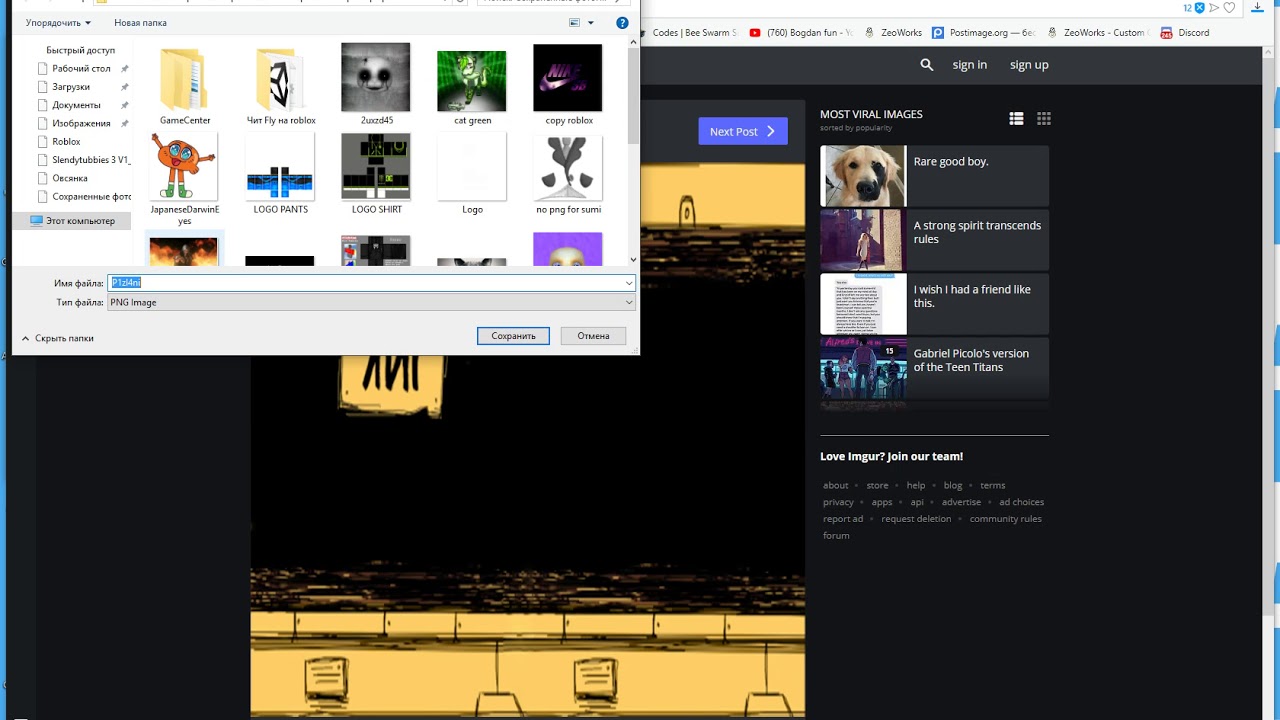
Task: Click the Love Imgur? Join our team heading
Action: [x=892, y=456]
